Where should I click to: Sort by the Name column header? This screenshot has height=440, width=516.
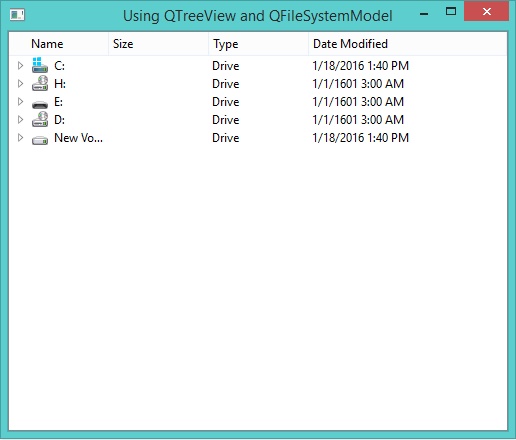pyautogui.click(x=59, y=44)
